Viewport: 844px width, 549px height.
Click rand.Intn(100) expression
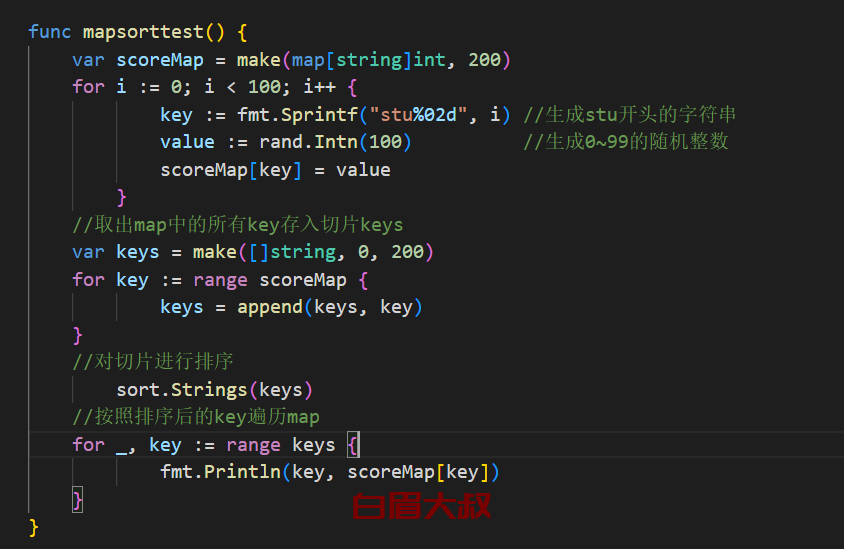coord(335,142)
